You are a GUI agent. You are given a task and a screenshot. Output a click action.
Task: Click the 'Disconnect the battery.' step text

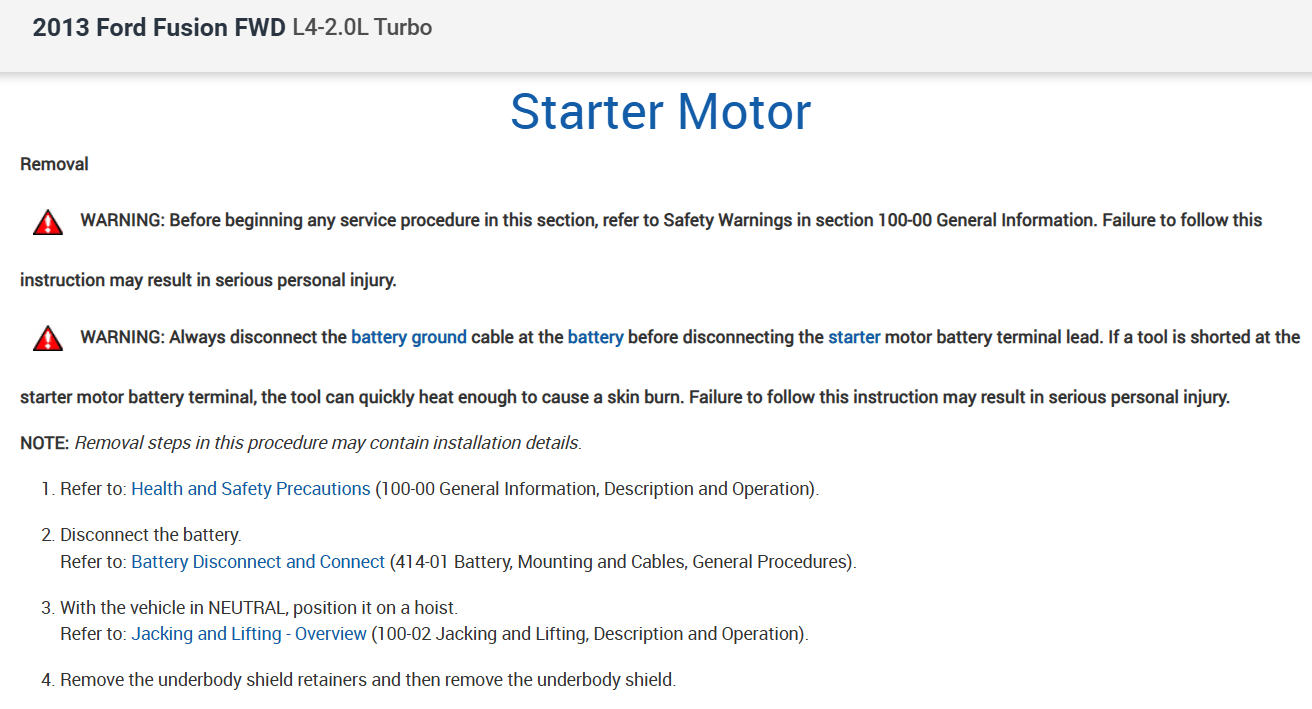tap(151, 535)
